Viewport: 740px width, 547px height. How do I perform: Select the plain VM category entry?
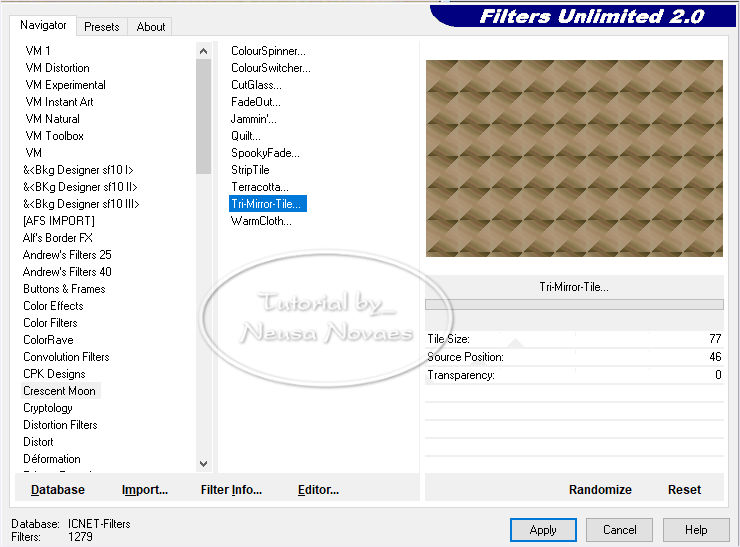tap(34, 152)
